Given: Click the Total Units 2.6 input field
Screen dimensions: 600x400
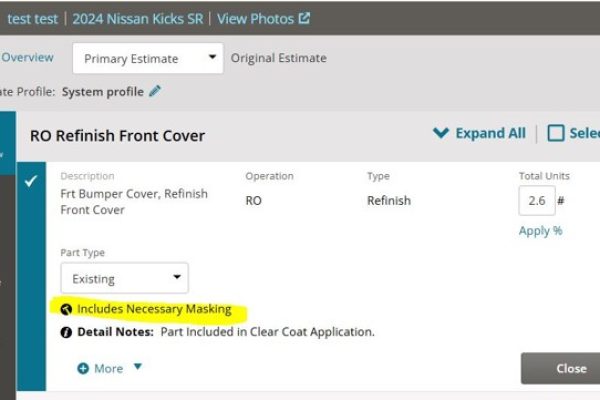Looking at the screenshot, I should (537, 201).
